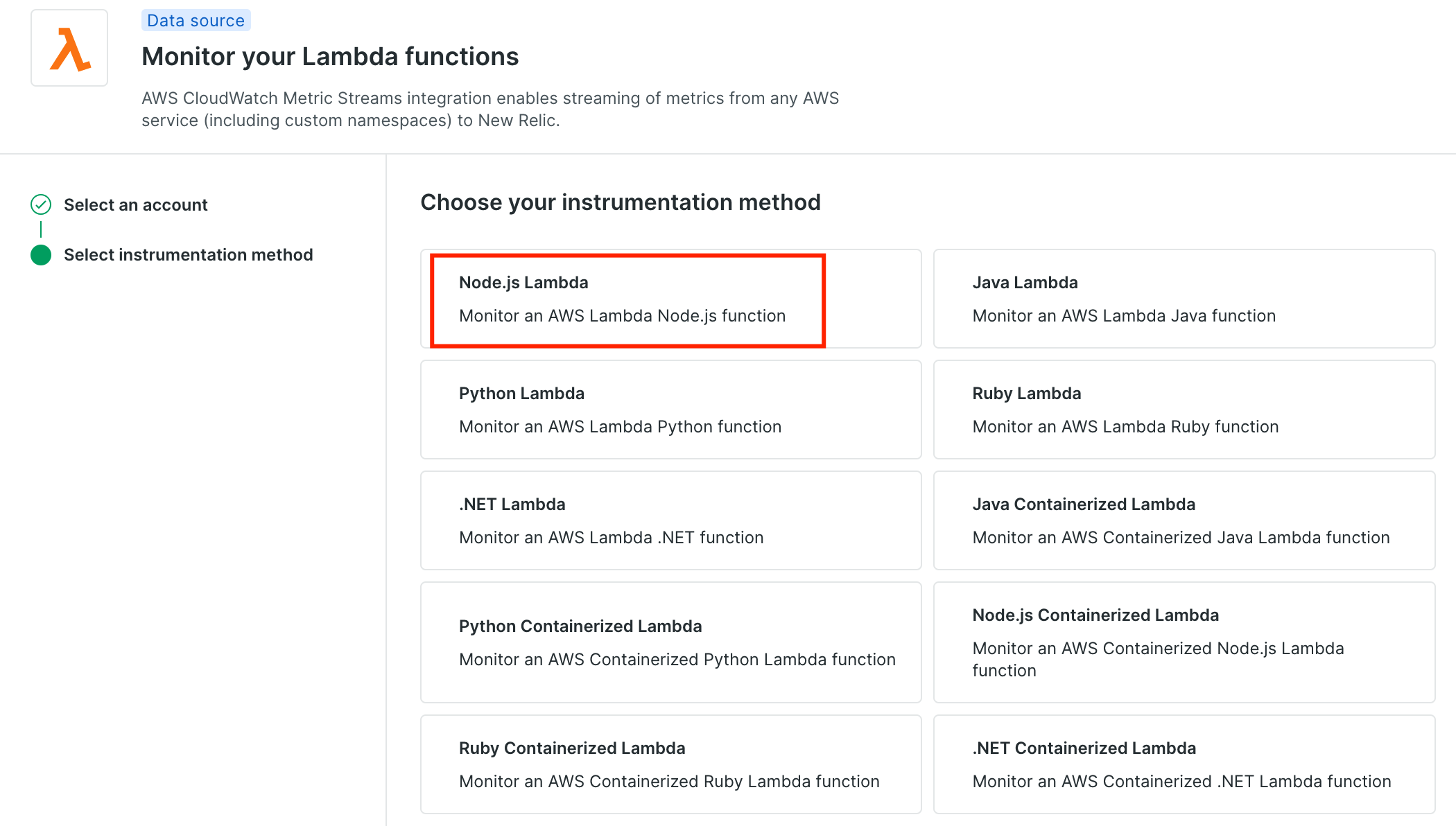Click the Monitor an AWS Lambda Java function text

[x=1124, y=315]
